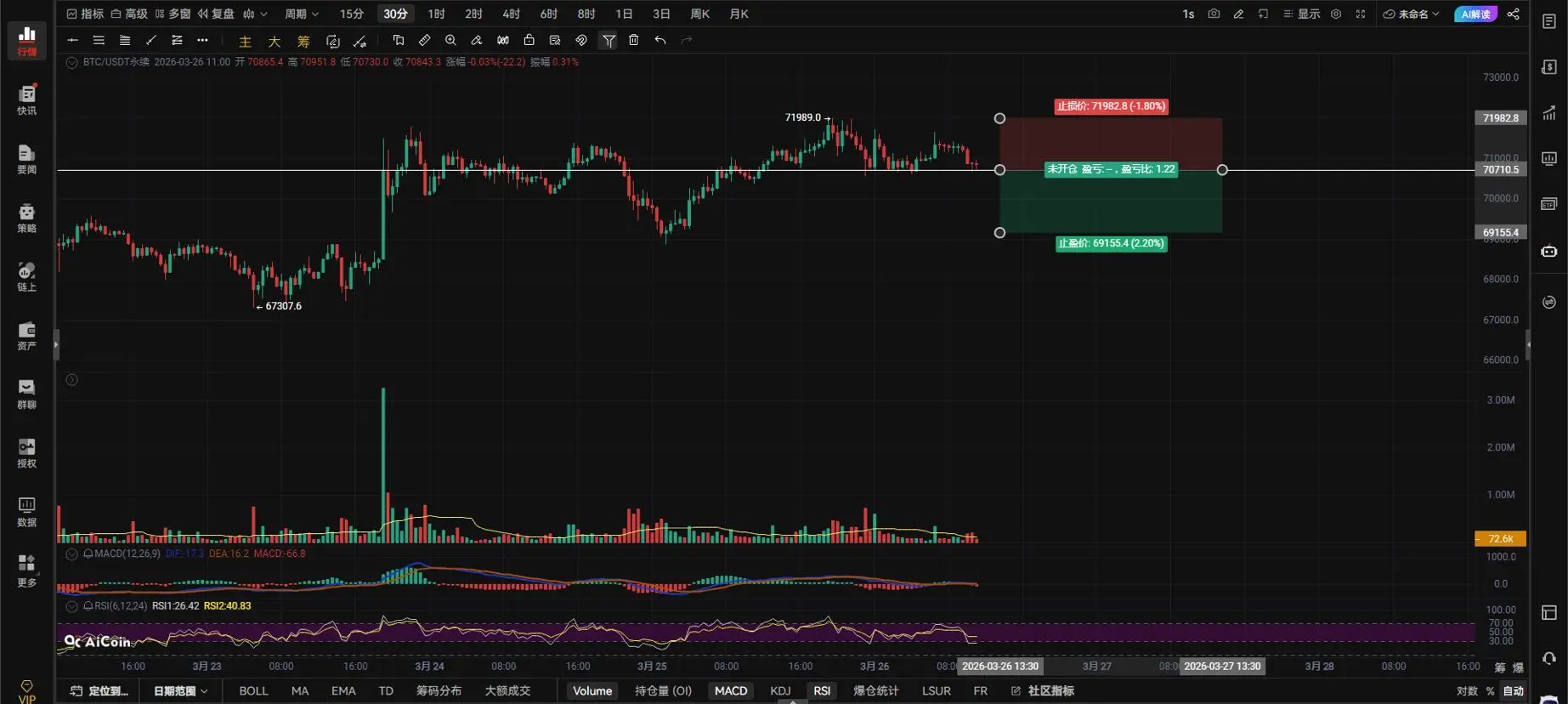Click the 止盈价 69155.4 label
The width and height of the screenshot is (1568, 704).
[1111, 243]
